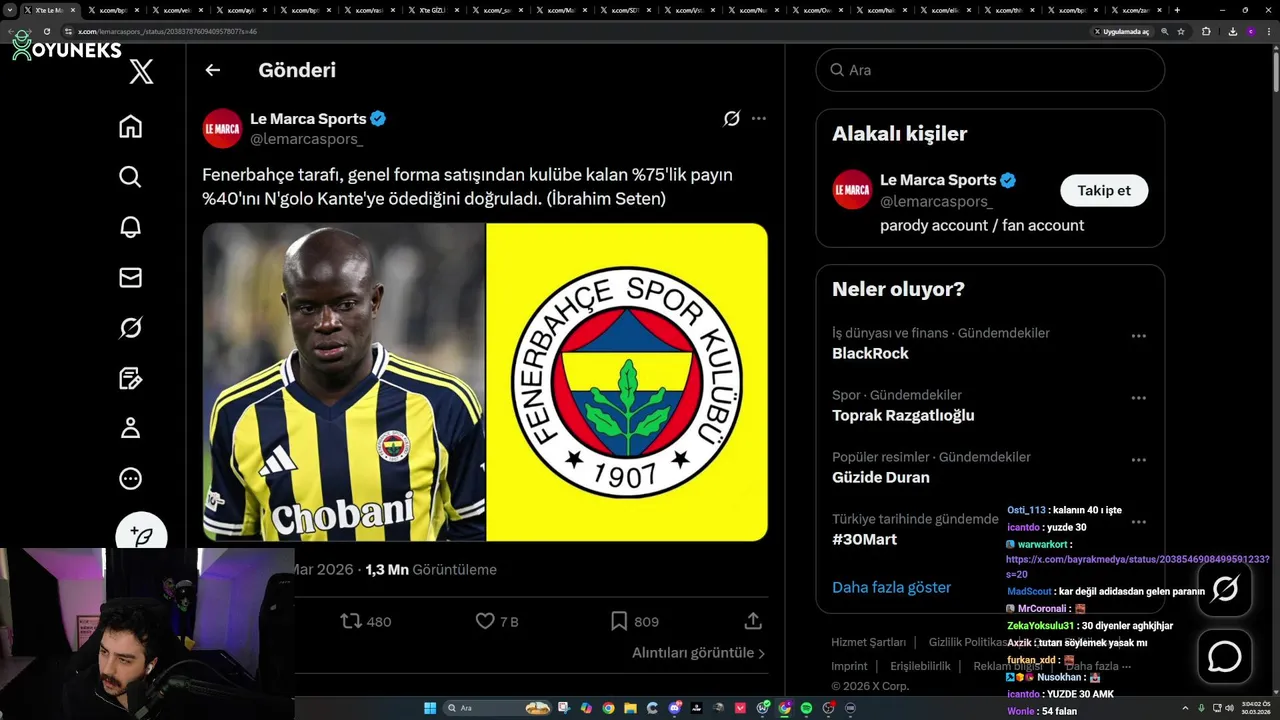Click the share icon under the post
Viewport: 1280px width, 720px height.
tap(753, 621)
